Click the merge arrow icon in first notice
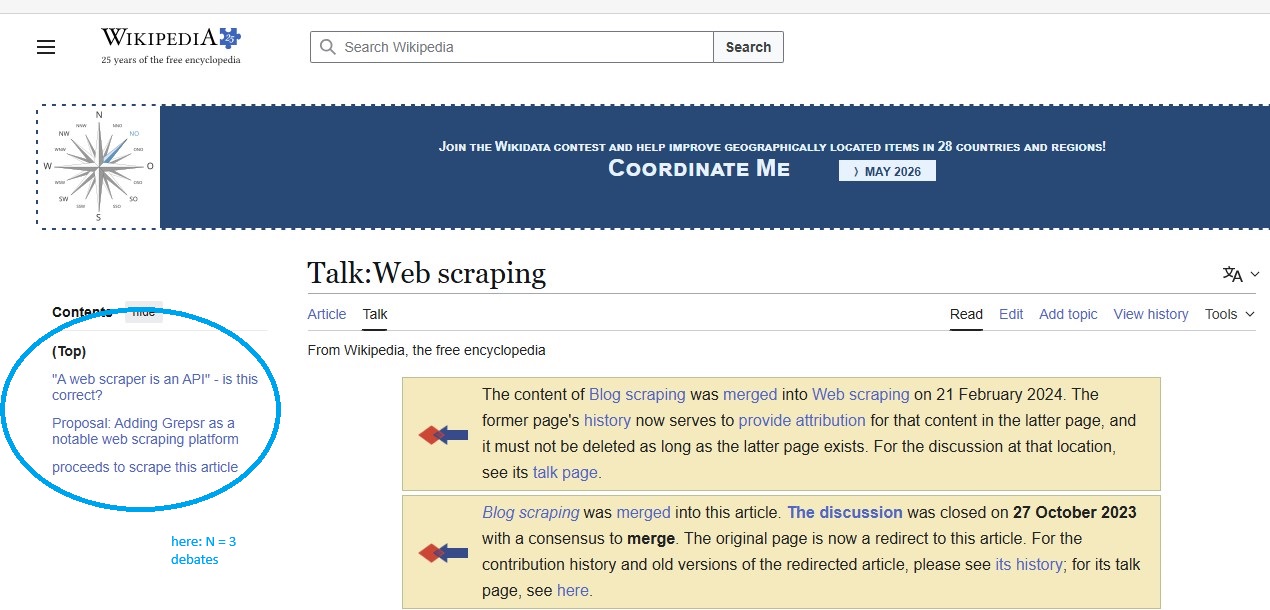 pos(443,434)
